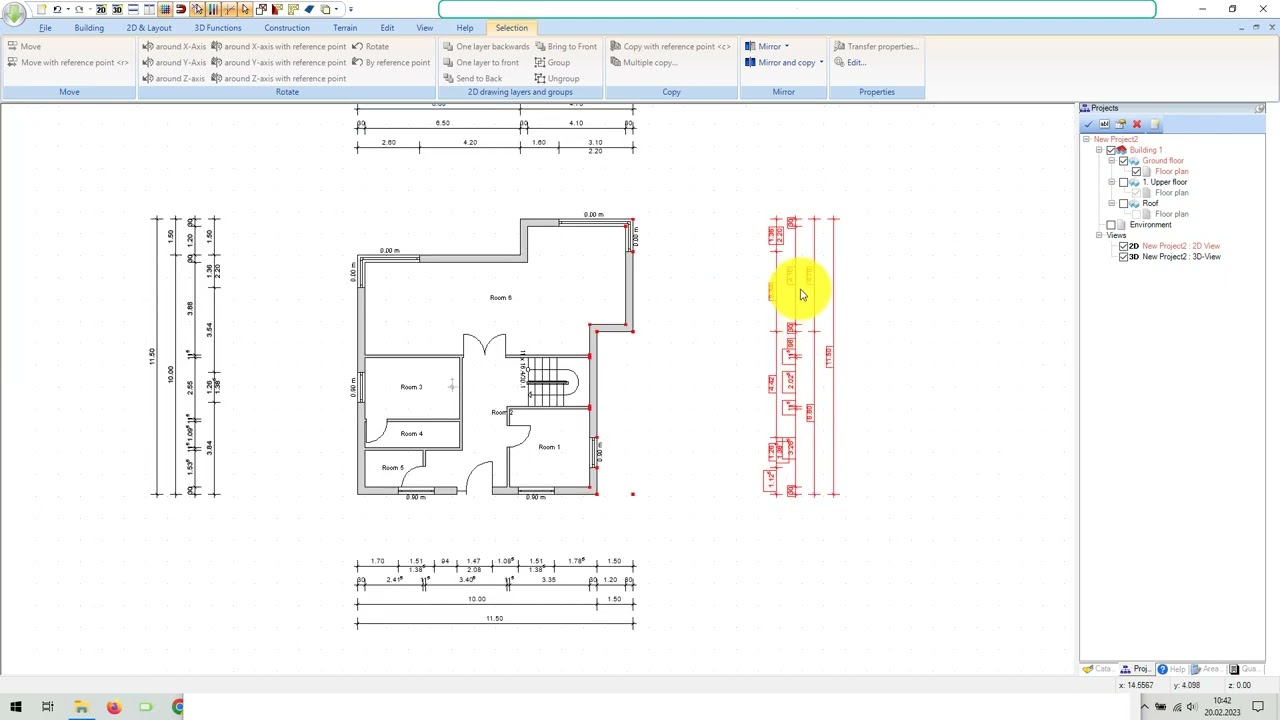The image size is (1280, 720).
Task: Open the Terrain ribbon tab
Action: point(345,28)
